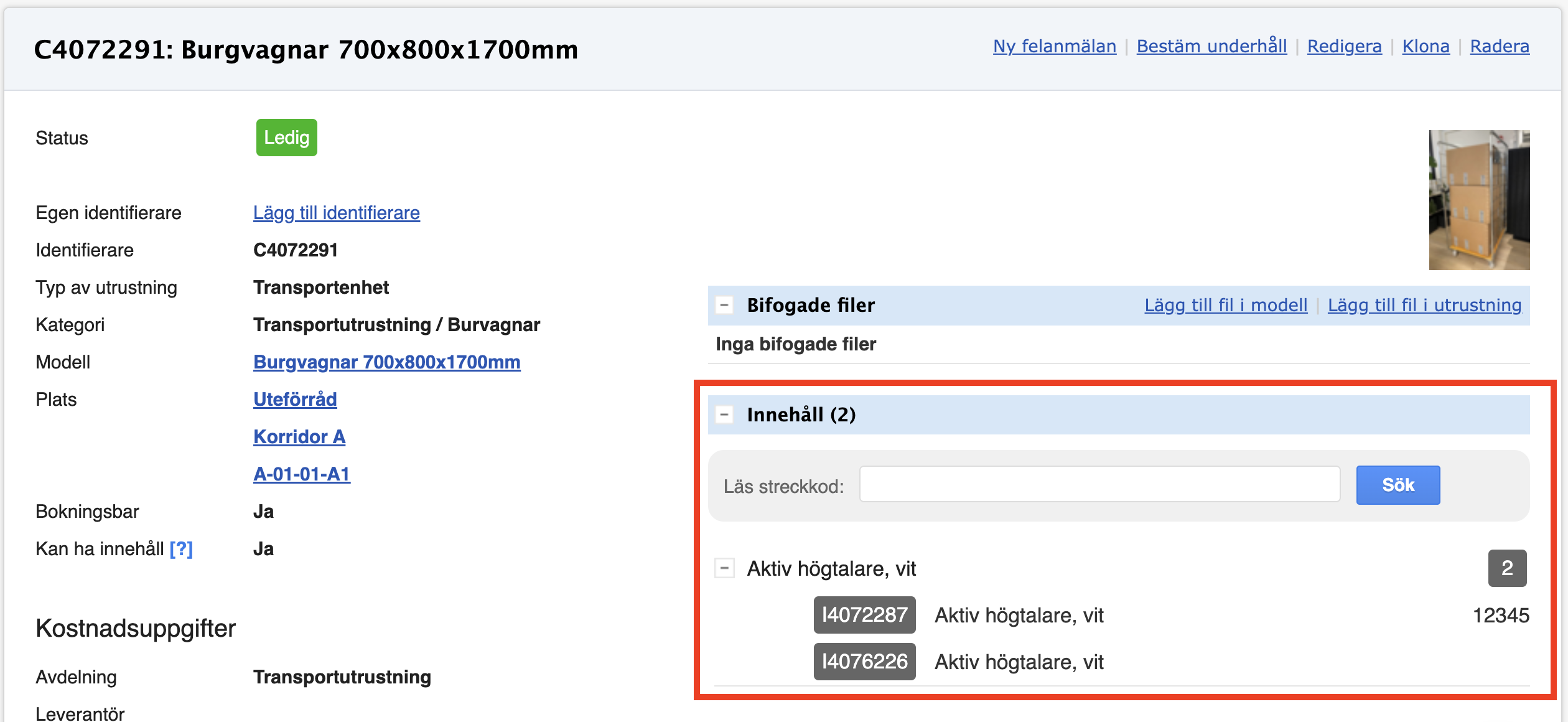Image resolution: width=1568 pixels, height=722 pixels.
Task: Click Lägg till fil i modell
Action: pyautogui.click(x=1225, y=305)
